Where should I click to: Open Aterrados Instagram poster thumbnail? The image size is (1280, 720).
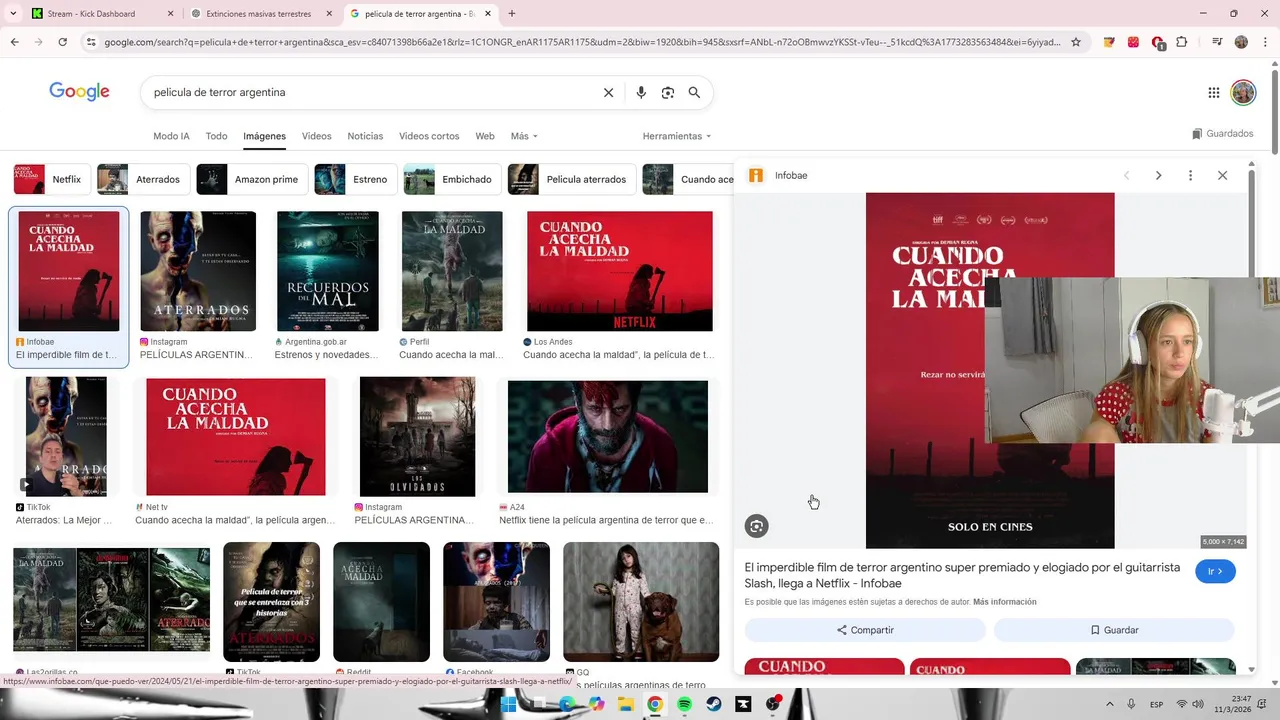(198, 271)
